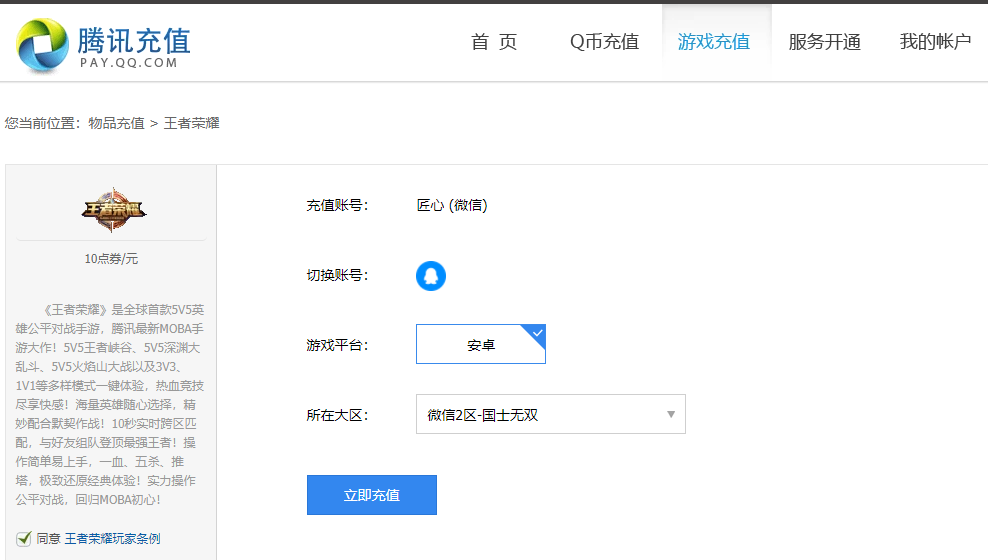Select the 安卓 platform option
This screenshot has height=560, width=988.
481,344
